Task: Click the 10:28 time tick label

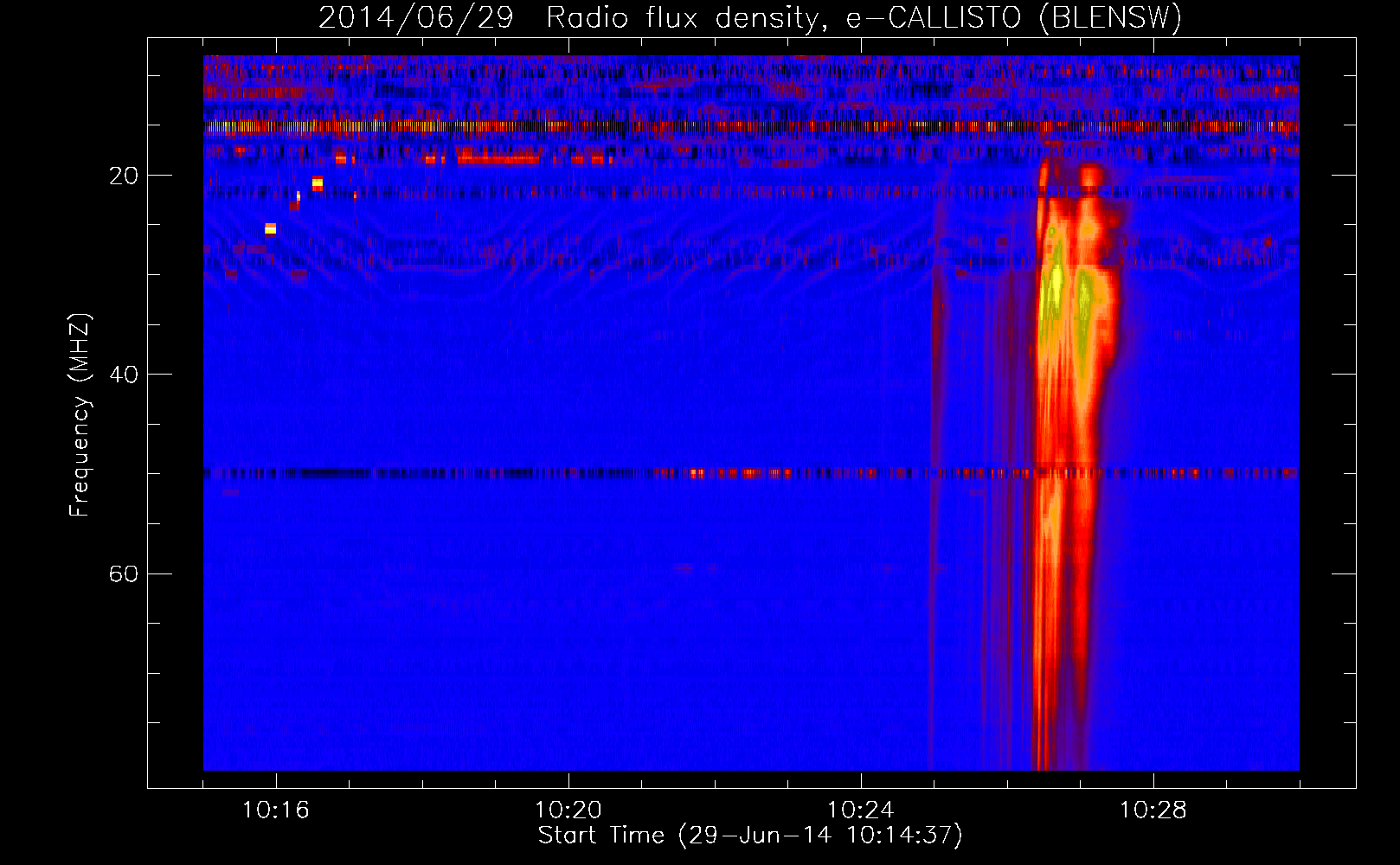Action: click(x=1153, y=811)
